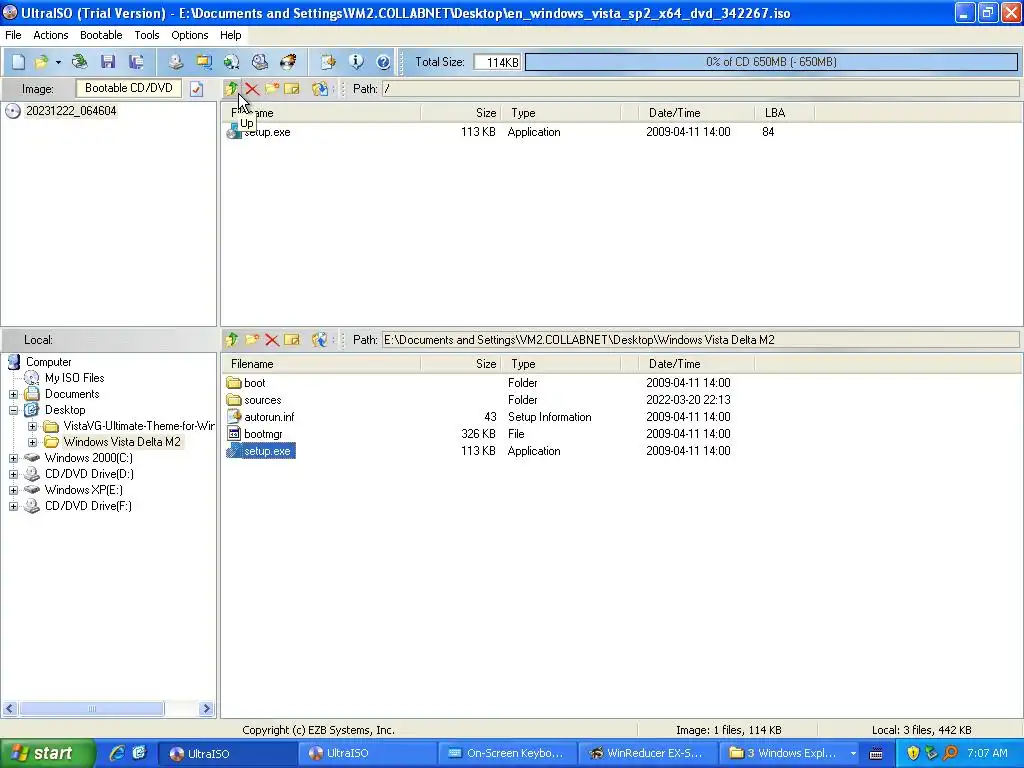Click the blue Help question mark icon
Image resolution: width=1024 pixels, height=768 pixels.
click(383, 62)
